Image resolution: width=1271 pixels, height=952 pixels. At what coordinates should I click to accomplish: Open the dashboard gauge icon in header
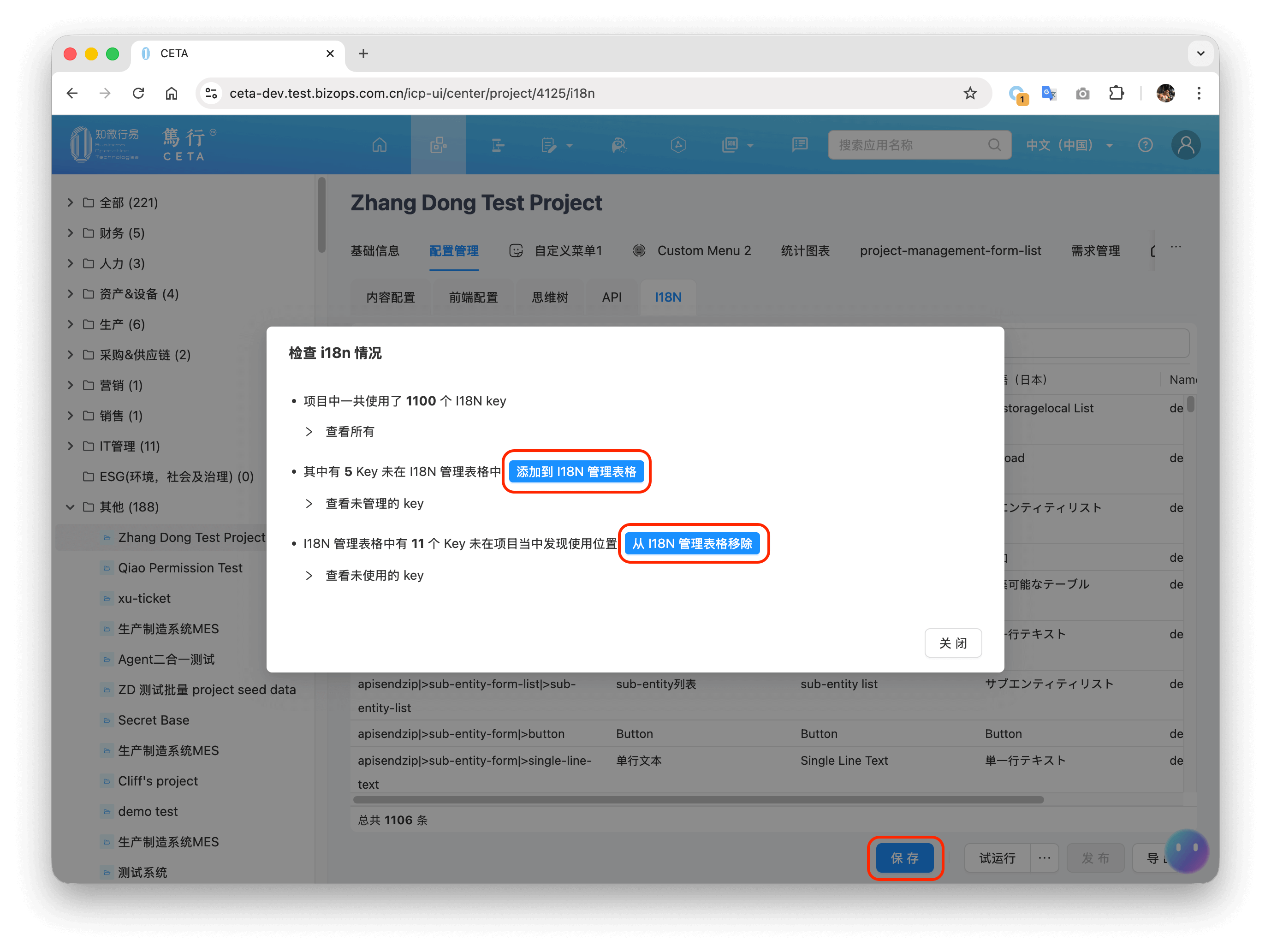click(x=619, y=145)
